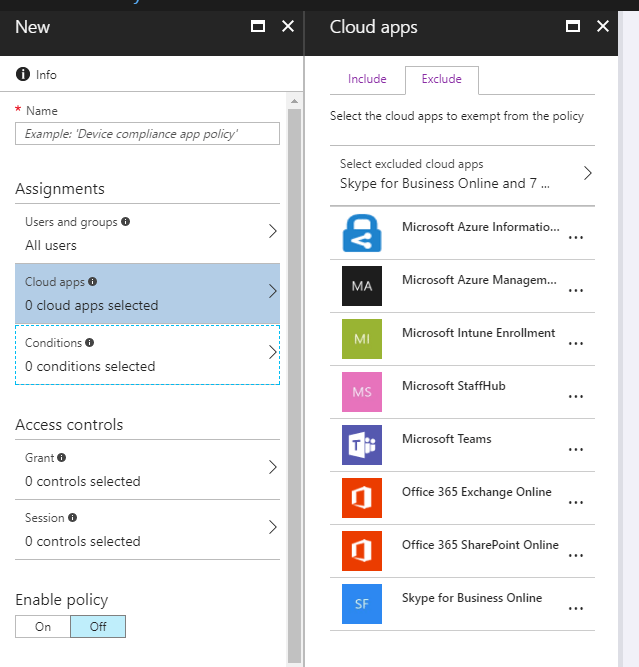
Task: Expand the Conditions chevron
Action: pos(273,352)
